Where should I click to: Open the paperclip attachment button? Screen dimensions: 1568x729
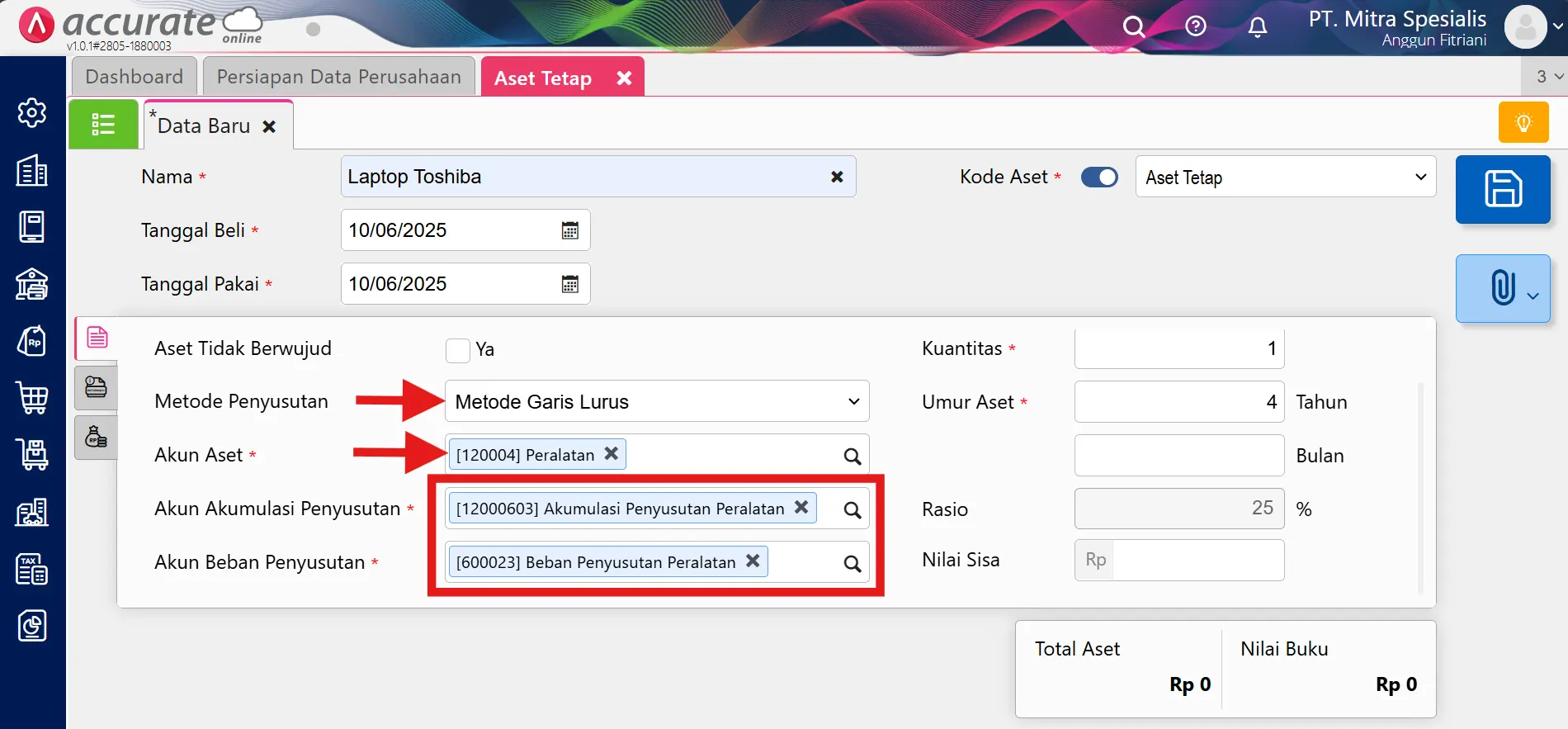1503,288
